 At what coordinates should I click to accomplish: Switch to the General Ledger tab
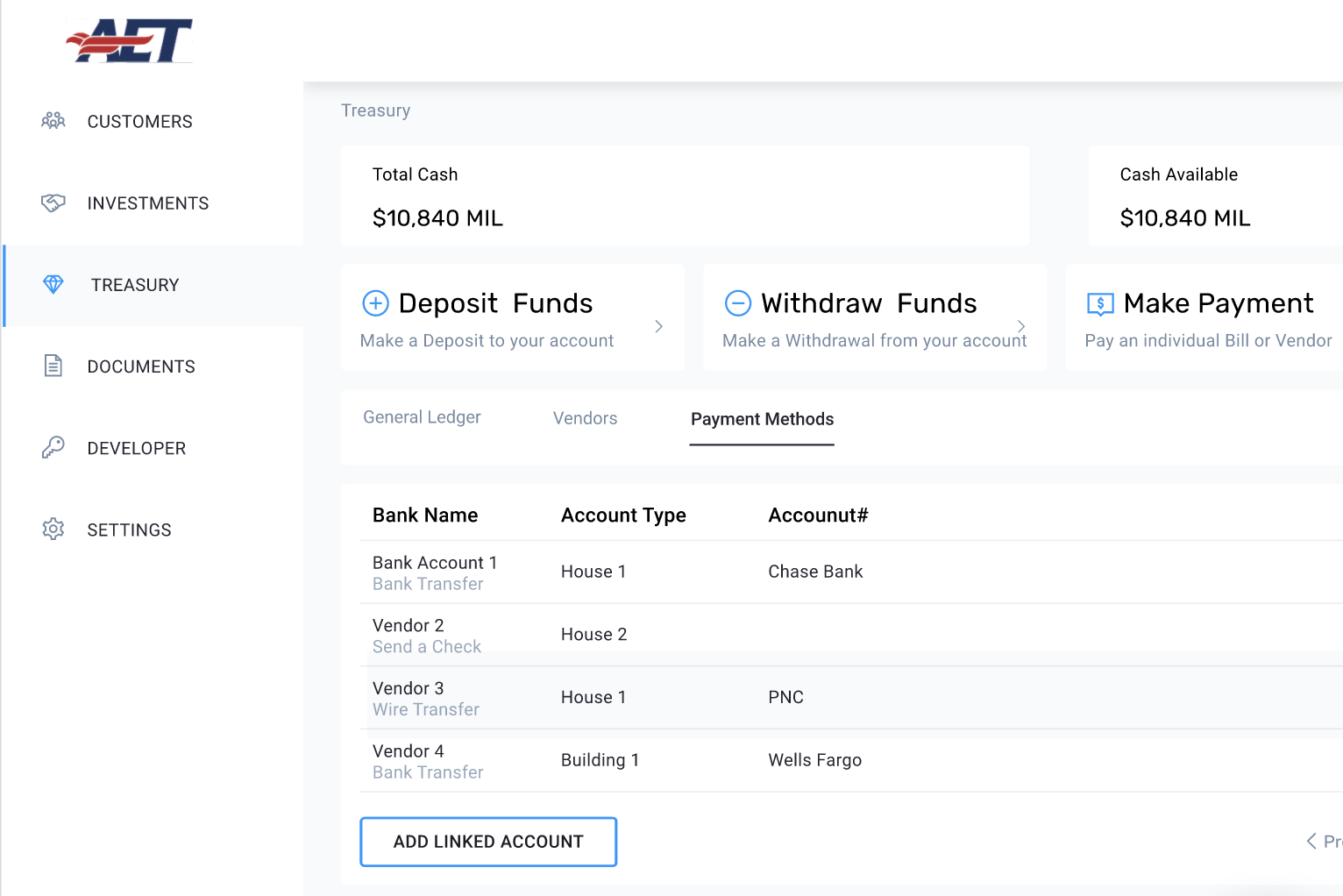coord(422,418)
